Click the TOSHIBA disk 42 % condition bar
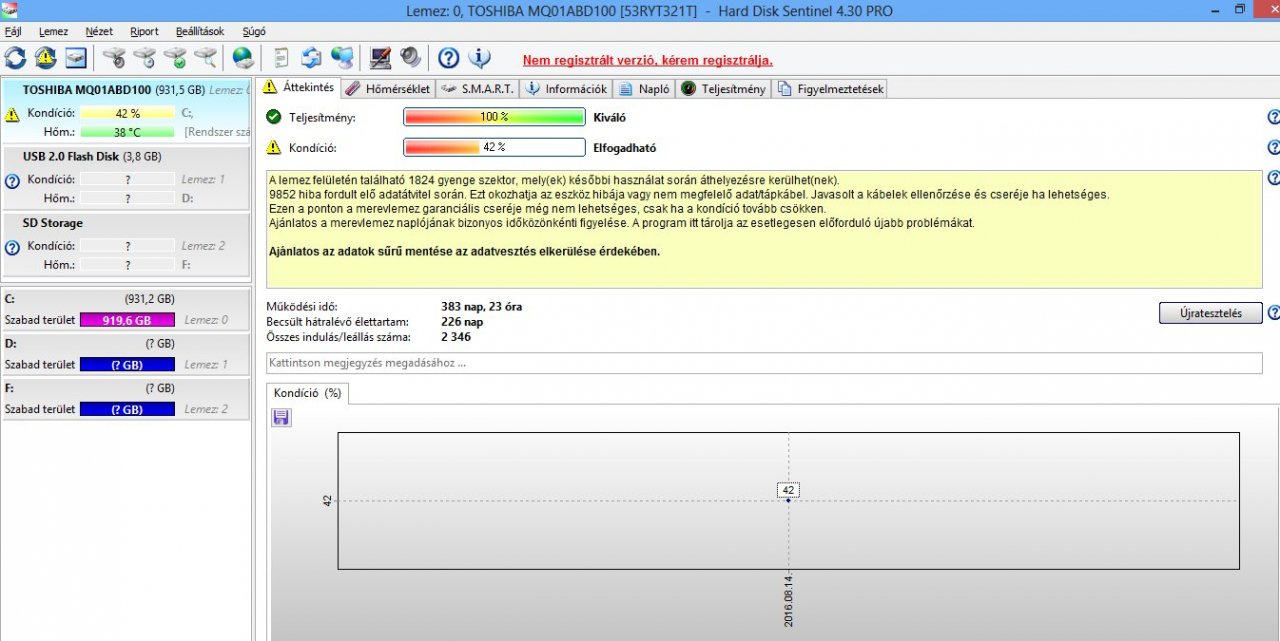 pyautogui.click(x=127, y=114)
